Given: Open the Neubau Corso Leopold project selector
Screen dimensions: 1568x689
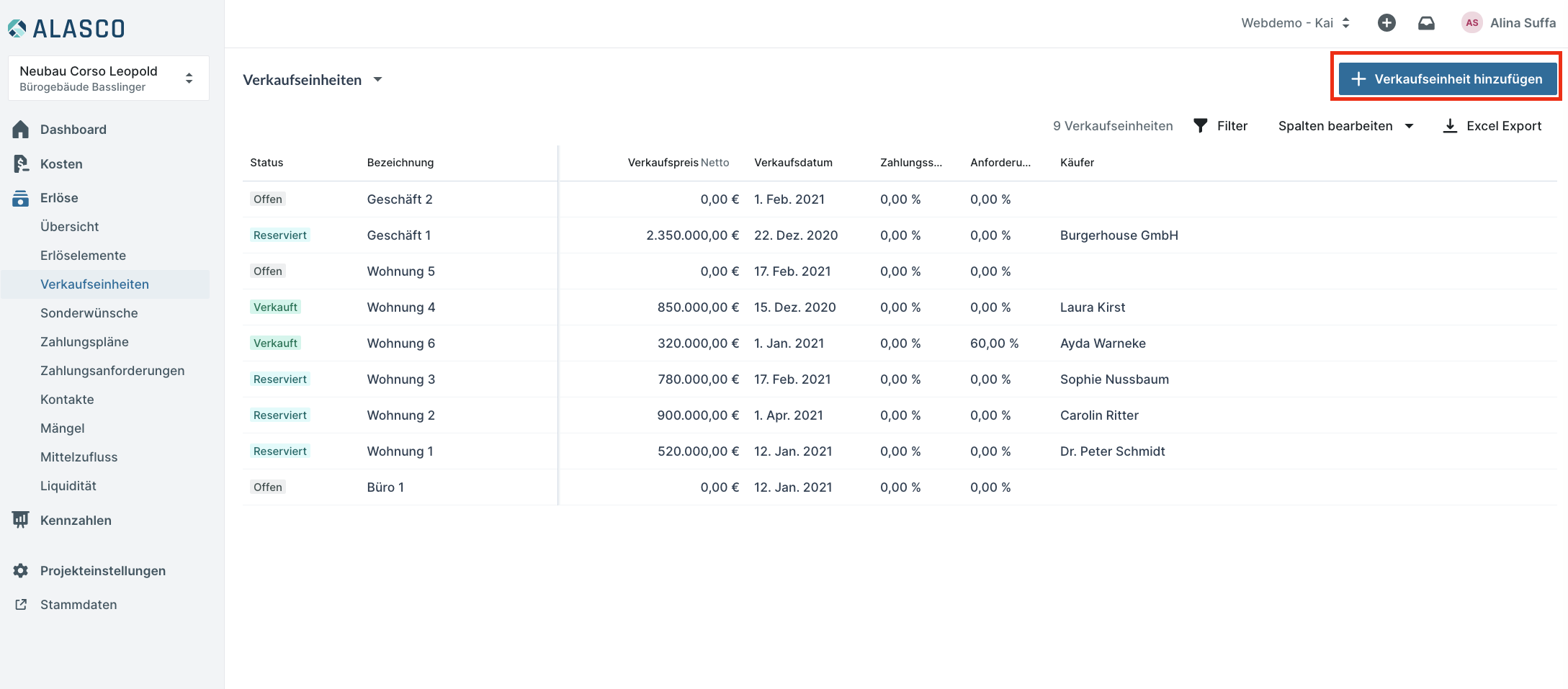Looking at the screenshot, I should pyautogui.click(x=108, y=78).
